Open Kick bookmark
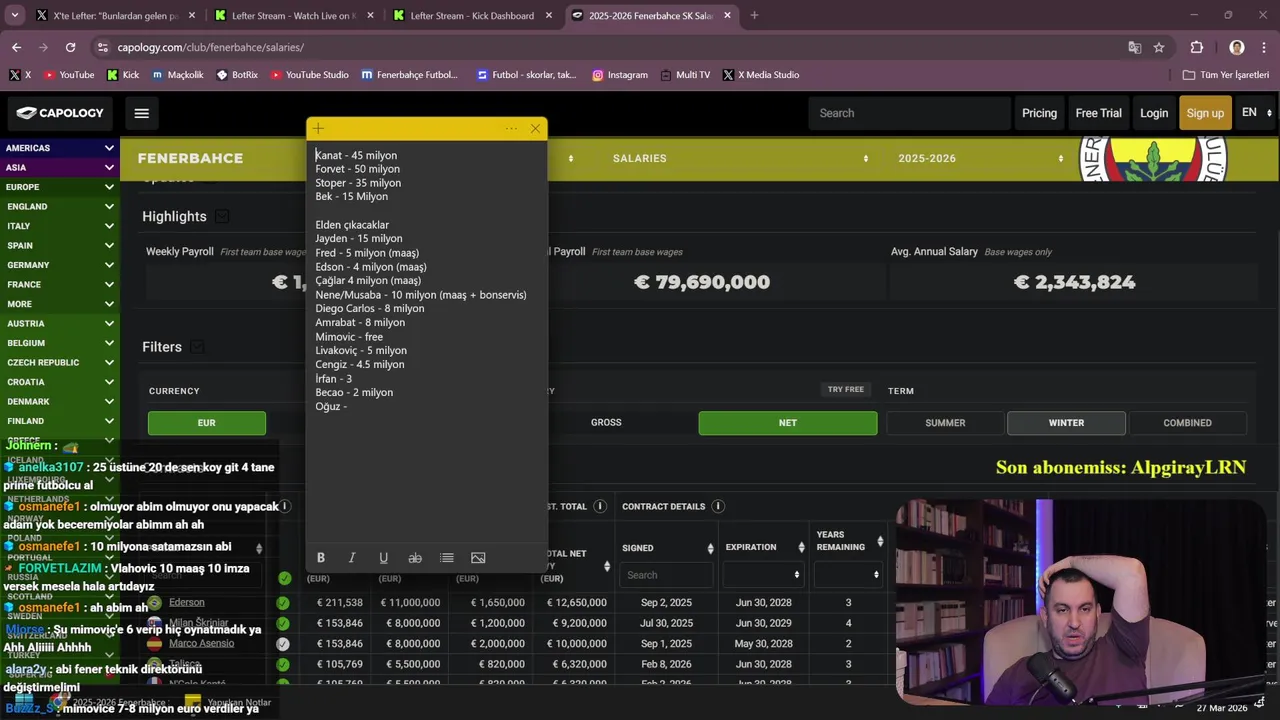The height and width of the screenshot is (720, 1280). 123,75
